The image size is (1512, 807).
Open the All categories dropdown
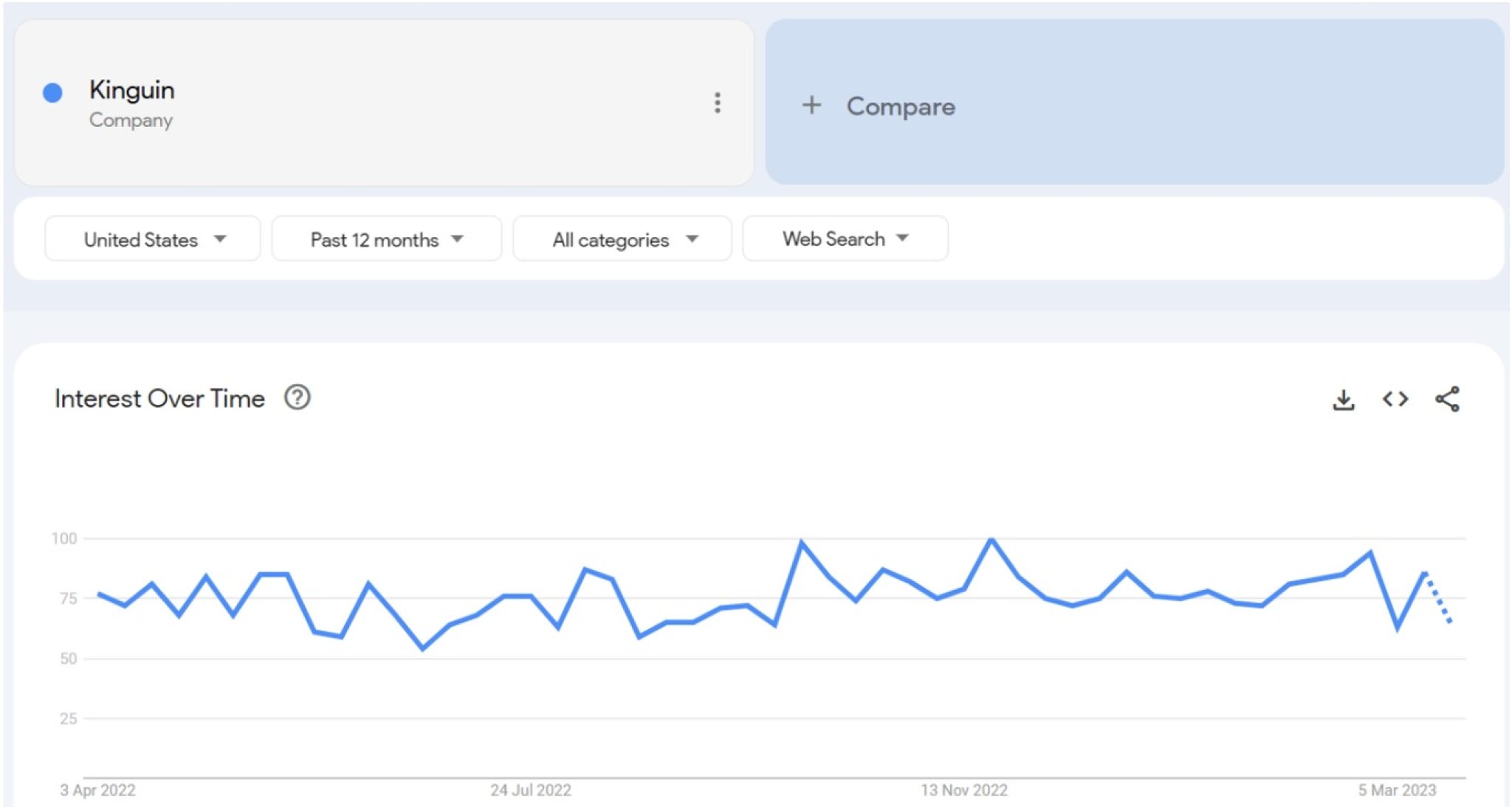click(x=622, y=238)
